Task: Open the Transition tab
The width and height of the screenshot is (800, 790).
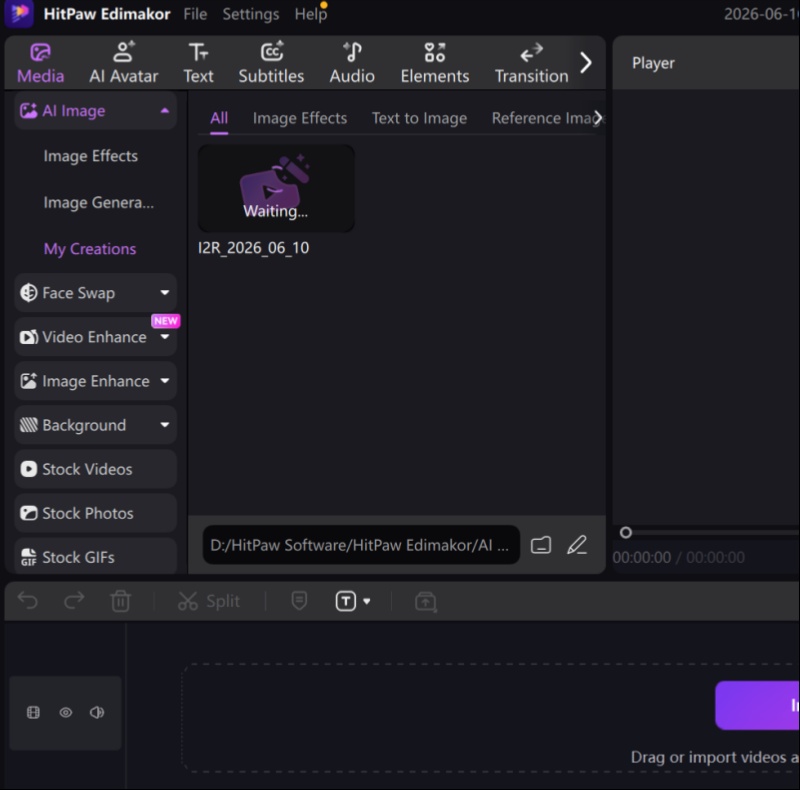Action: (x=531, y=63)
